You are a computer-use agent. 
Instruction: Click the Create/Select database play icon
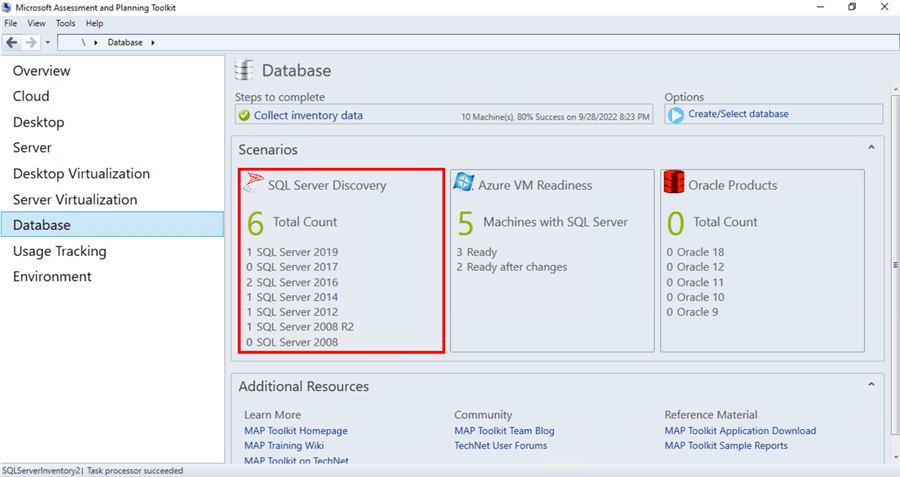click(x=676, y=115)
